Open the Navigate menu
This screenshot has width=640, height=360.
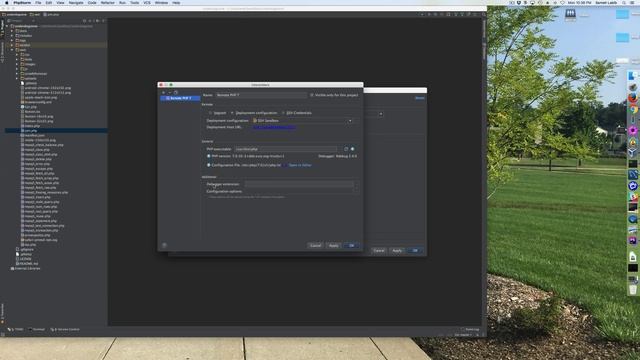pos(76,3)
